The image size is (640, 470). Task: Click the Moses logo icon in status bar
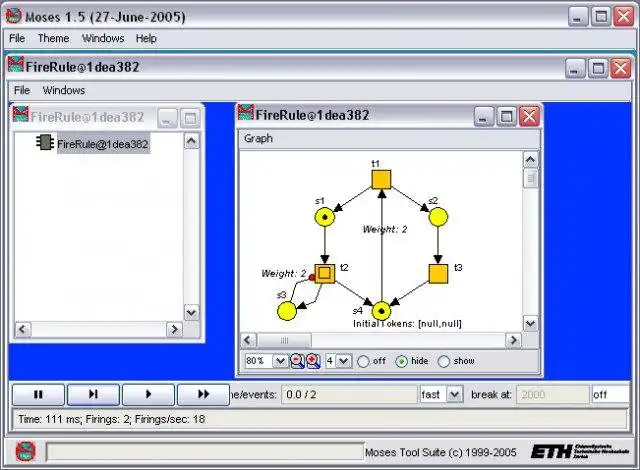26,452
